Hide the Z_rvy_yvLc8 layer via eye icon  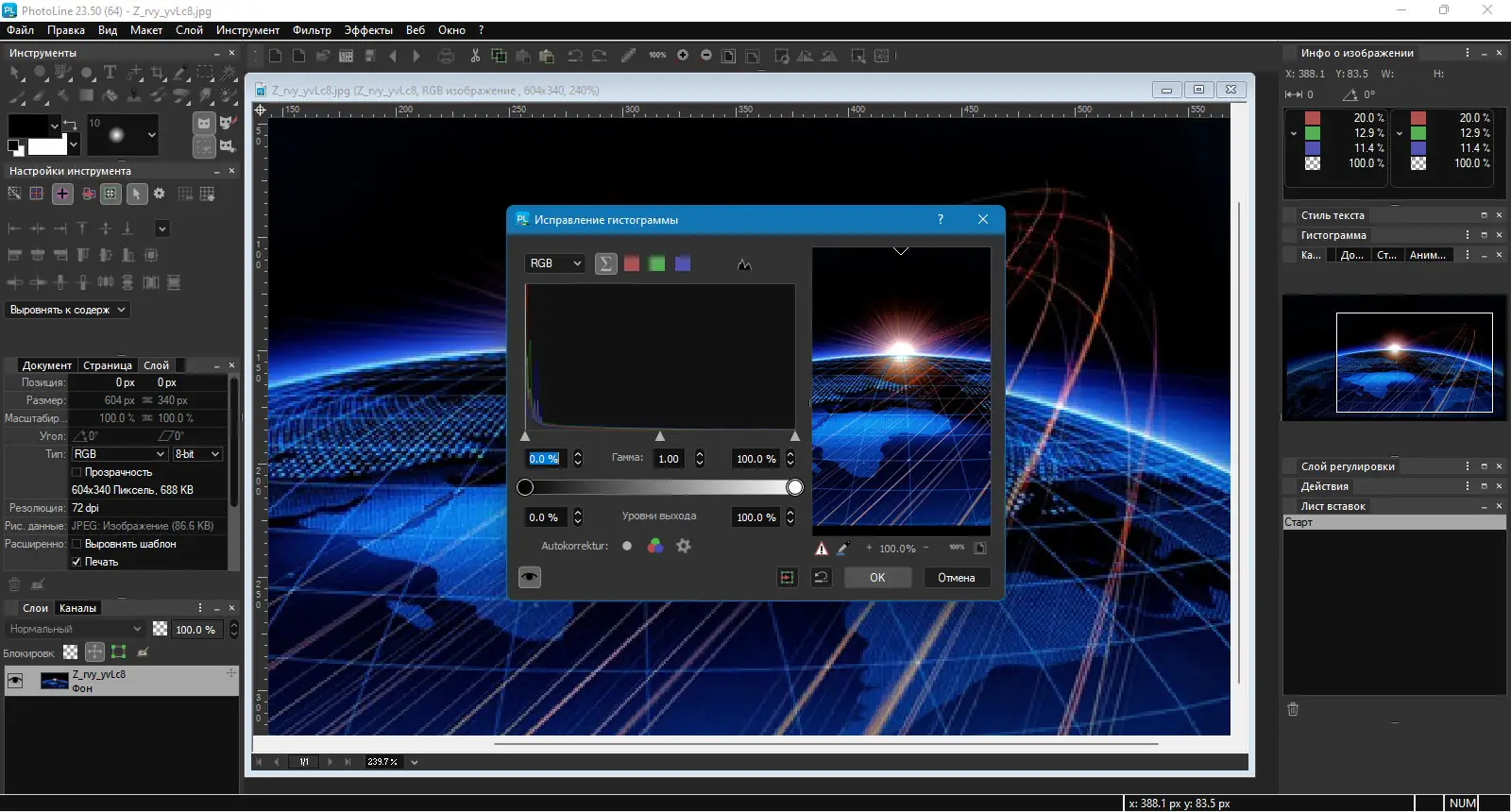point(15,681)
